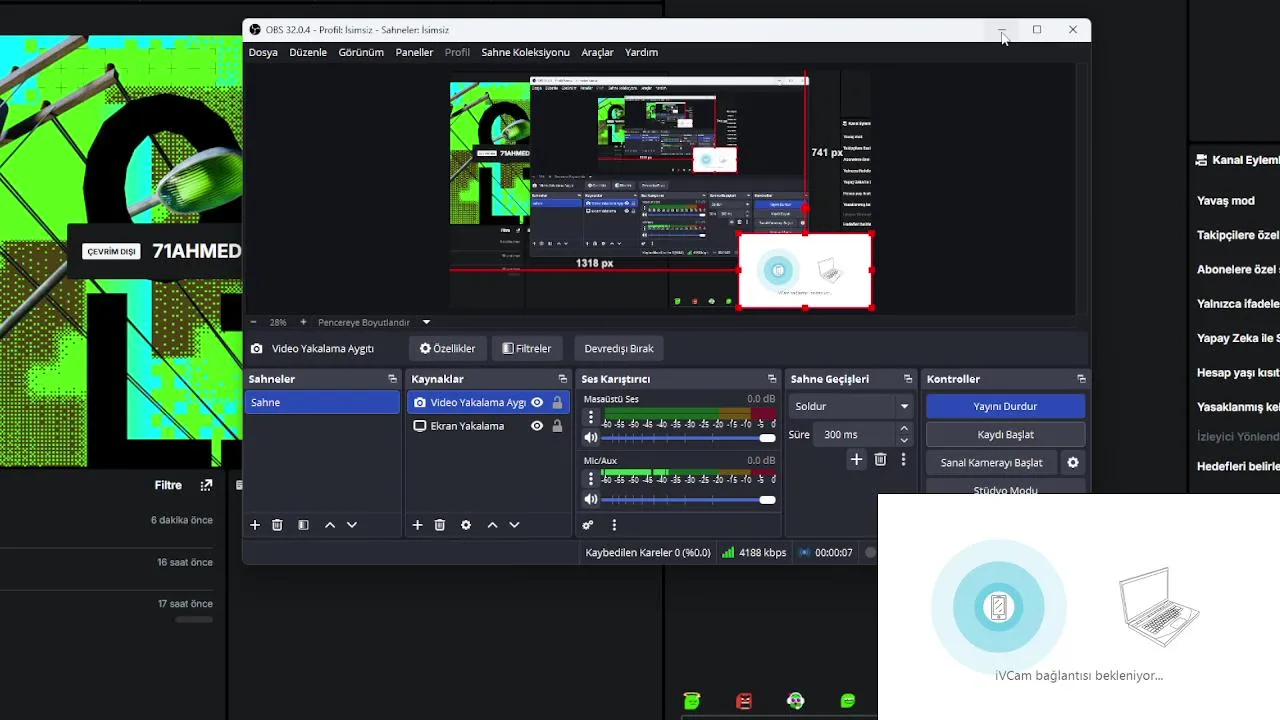Click the iVCam laptop icon
This screenshot has height=720, width=1280.
[x=1158, y=606]
